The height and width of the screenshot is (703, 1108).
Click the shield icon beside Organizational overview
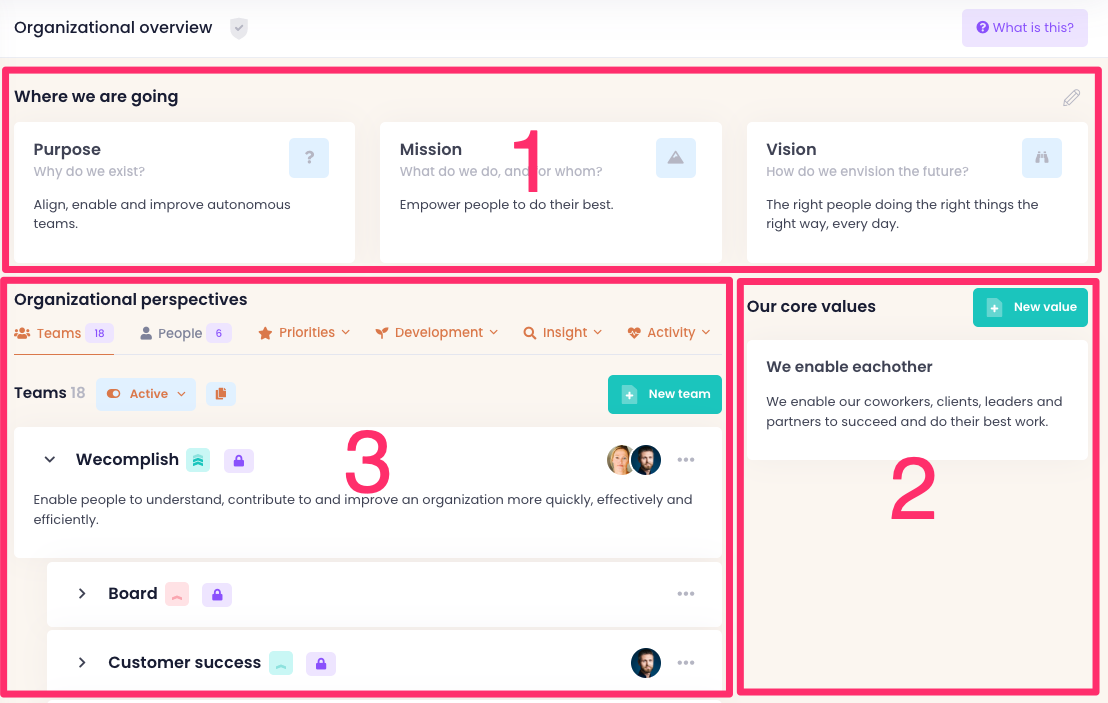pyautogui.click(x=238, y=28)
